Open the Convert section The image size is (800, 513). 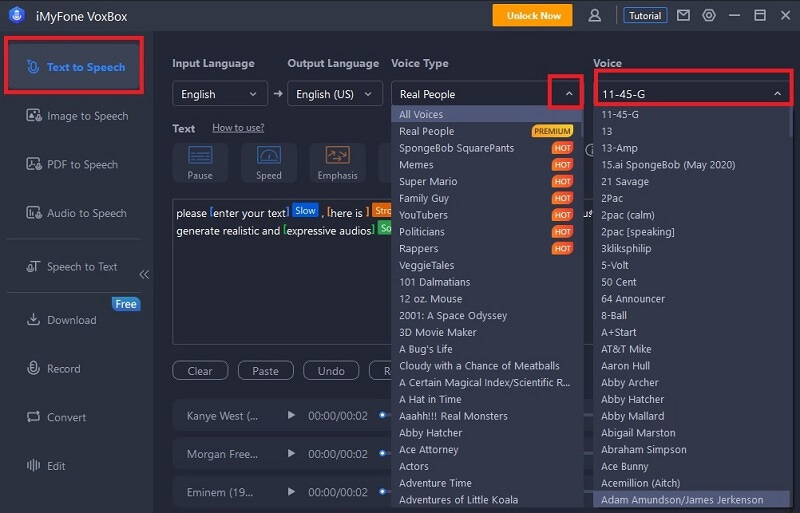coord(56,417)
